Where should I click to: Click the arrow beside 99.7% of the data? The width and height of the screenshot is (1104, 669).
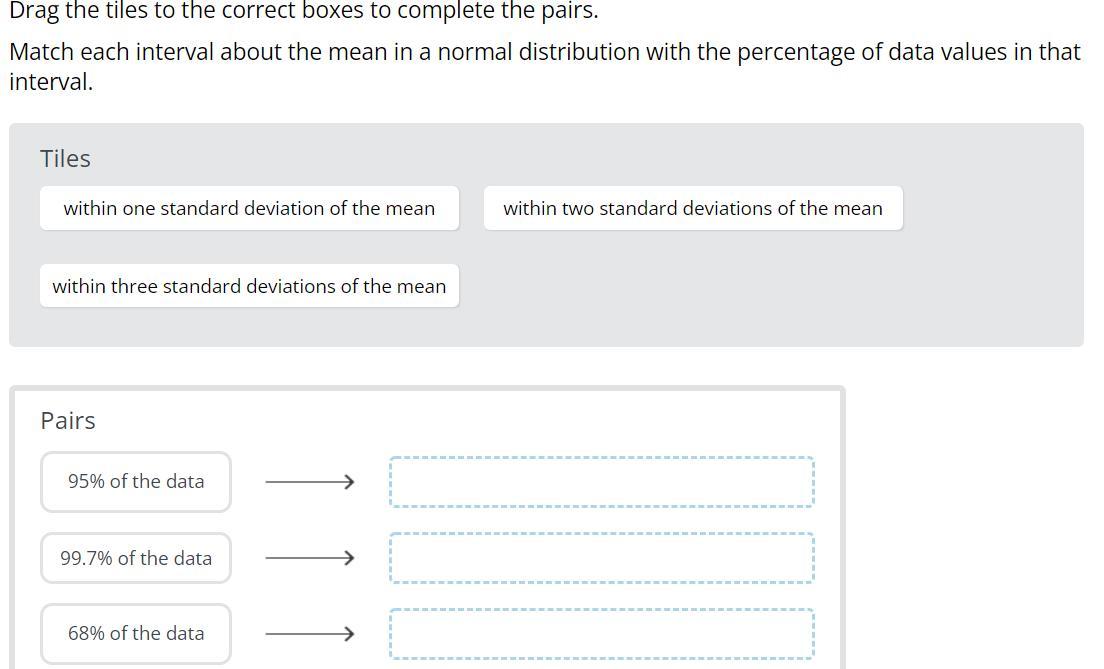310,558
